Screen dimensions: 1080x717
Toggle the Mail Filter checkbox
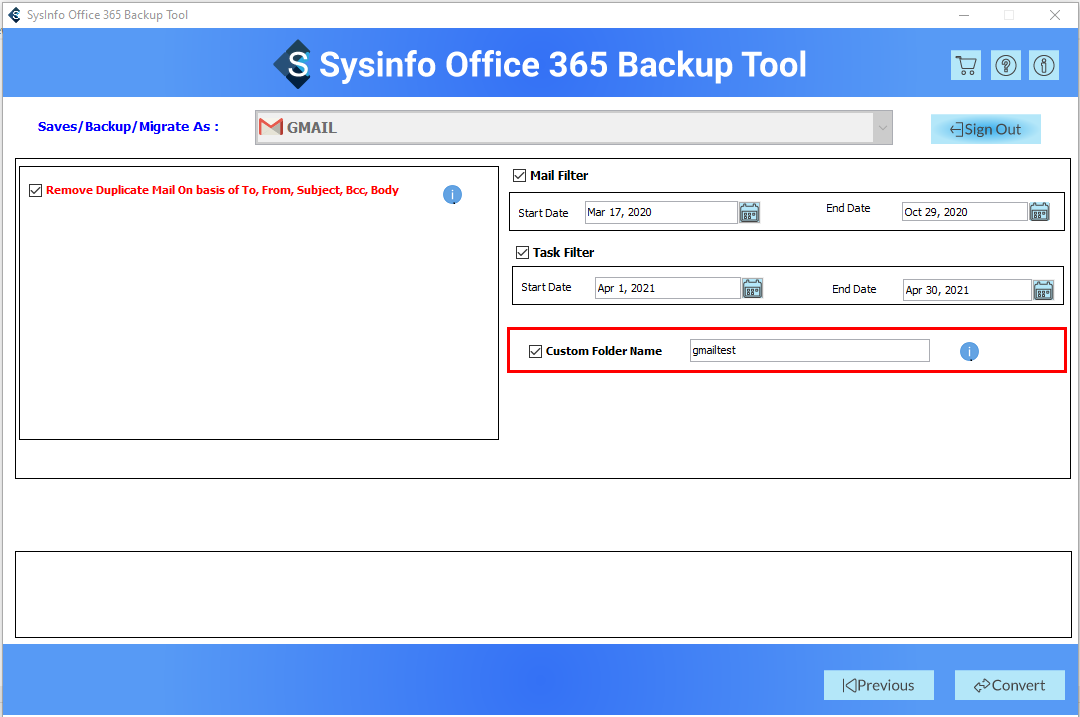tap(519, 176)
